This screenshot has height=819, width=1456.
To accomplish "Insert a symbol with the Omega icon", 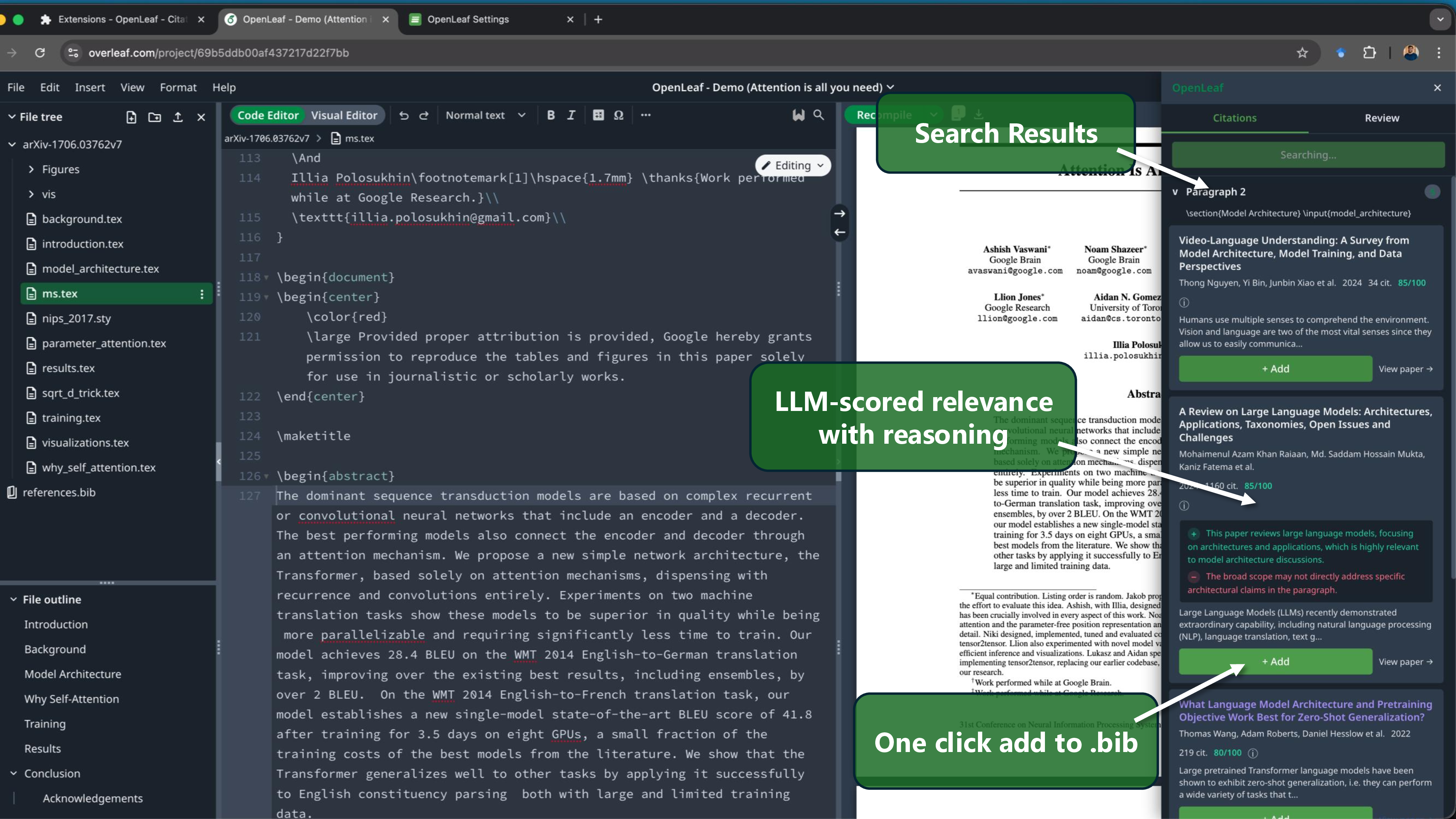I will tap(618, 115).
